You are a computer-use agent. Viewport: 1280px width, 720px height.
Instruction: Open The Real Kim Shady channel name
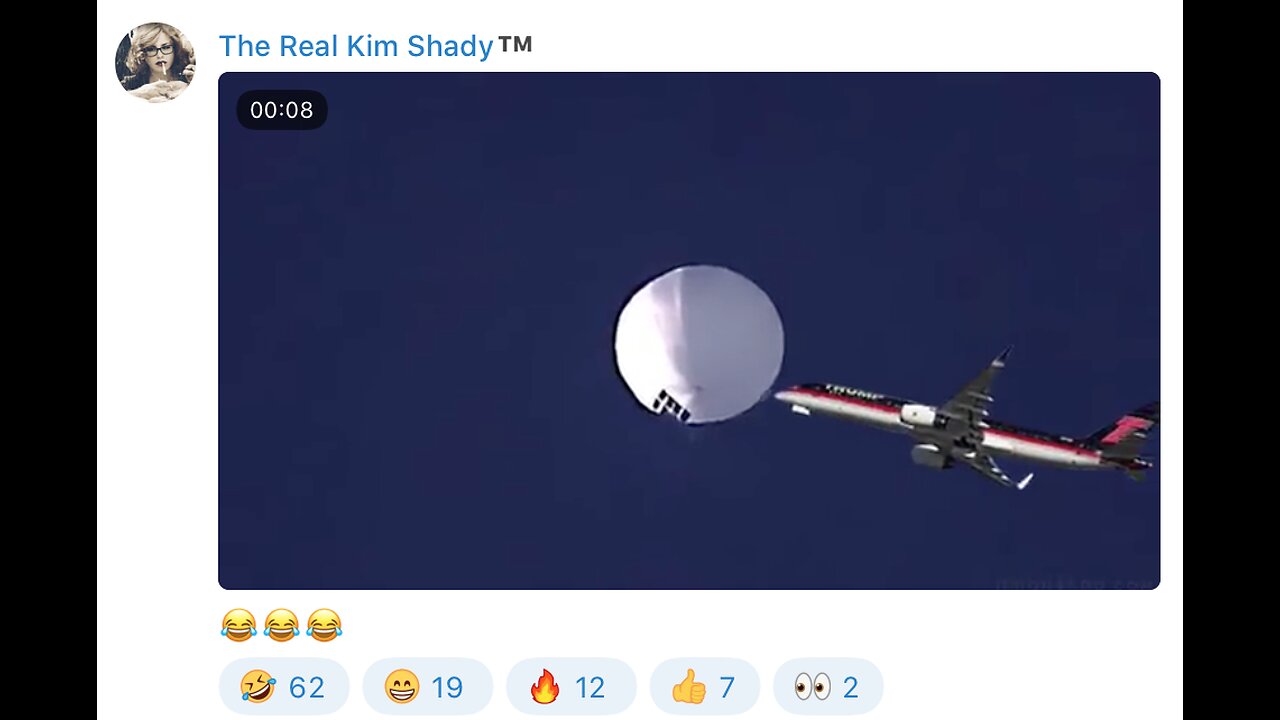[x=356, y=46]
